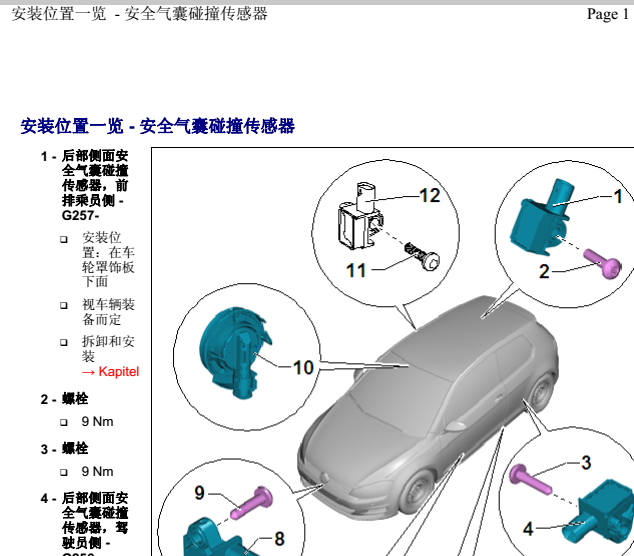Click callout number 3 in diagram
Image resolution: width=634 pixels, height=556 pixels.
(x=586, y=463)
